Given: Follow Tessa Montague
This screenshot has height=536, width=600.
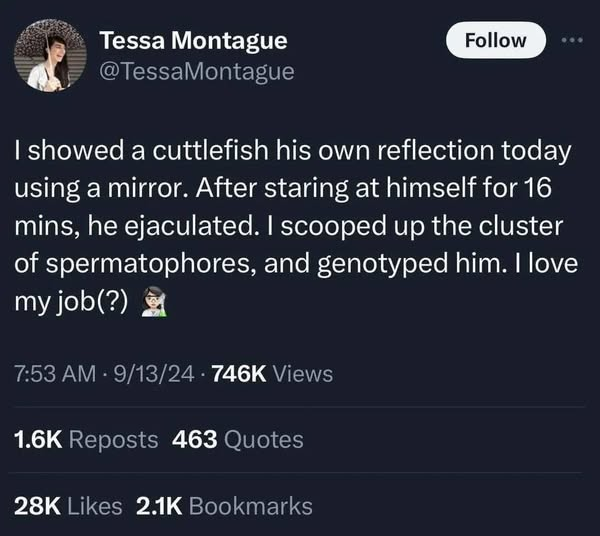Looking at the screenshot, I should 497,40.
